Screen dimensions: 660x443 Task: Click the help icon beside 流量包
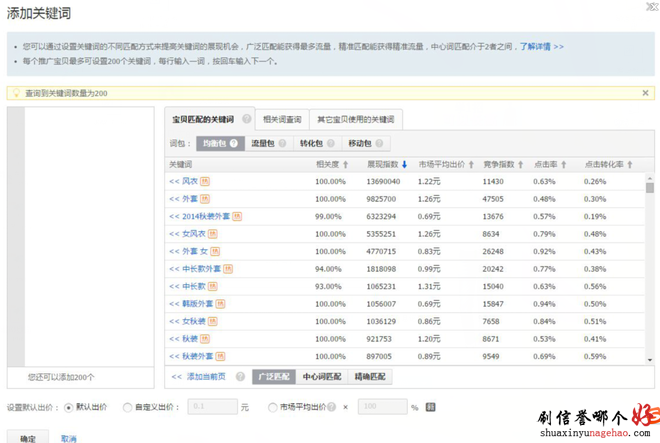point(282,143)
